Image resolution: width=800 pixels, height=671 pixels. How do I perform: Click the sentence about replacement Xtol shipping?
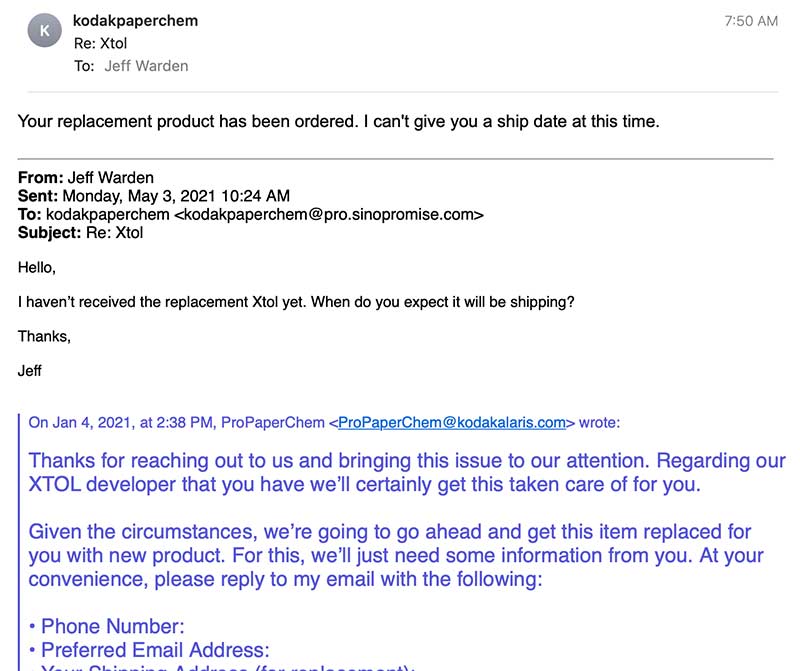click(296, 302)
